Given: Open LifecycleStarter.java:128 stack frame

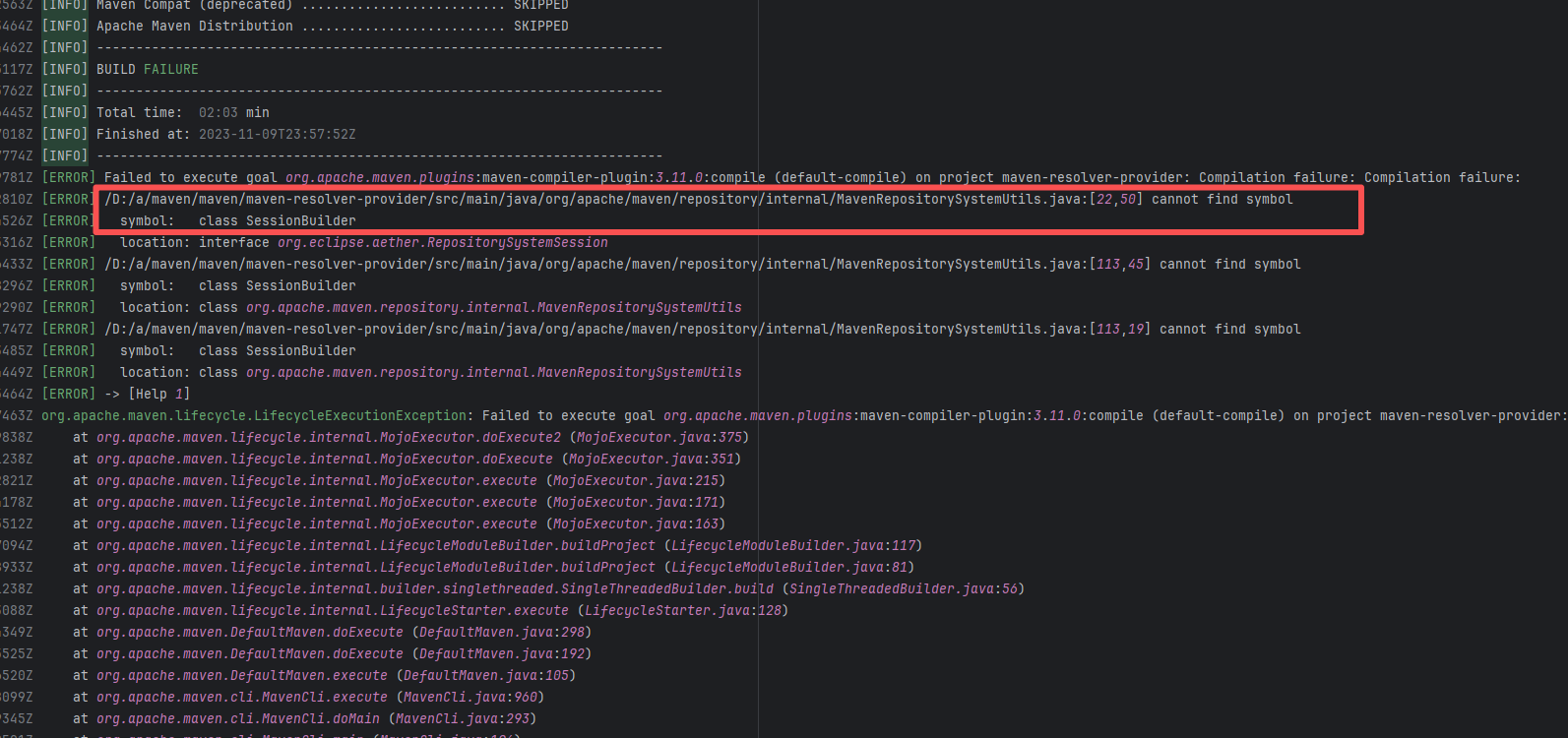Looking at the screenshot, I should click(682, 611).
